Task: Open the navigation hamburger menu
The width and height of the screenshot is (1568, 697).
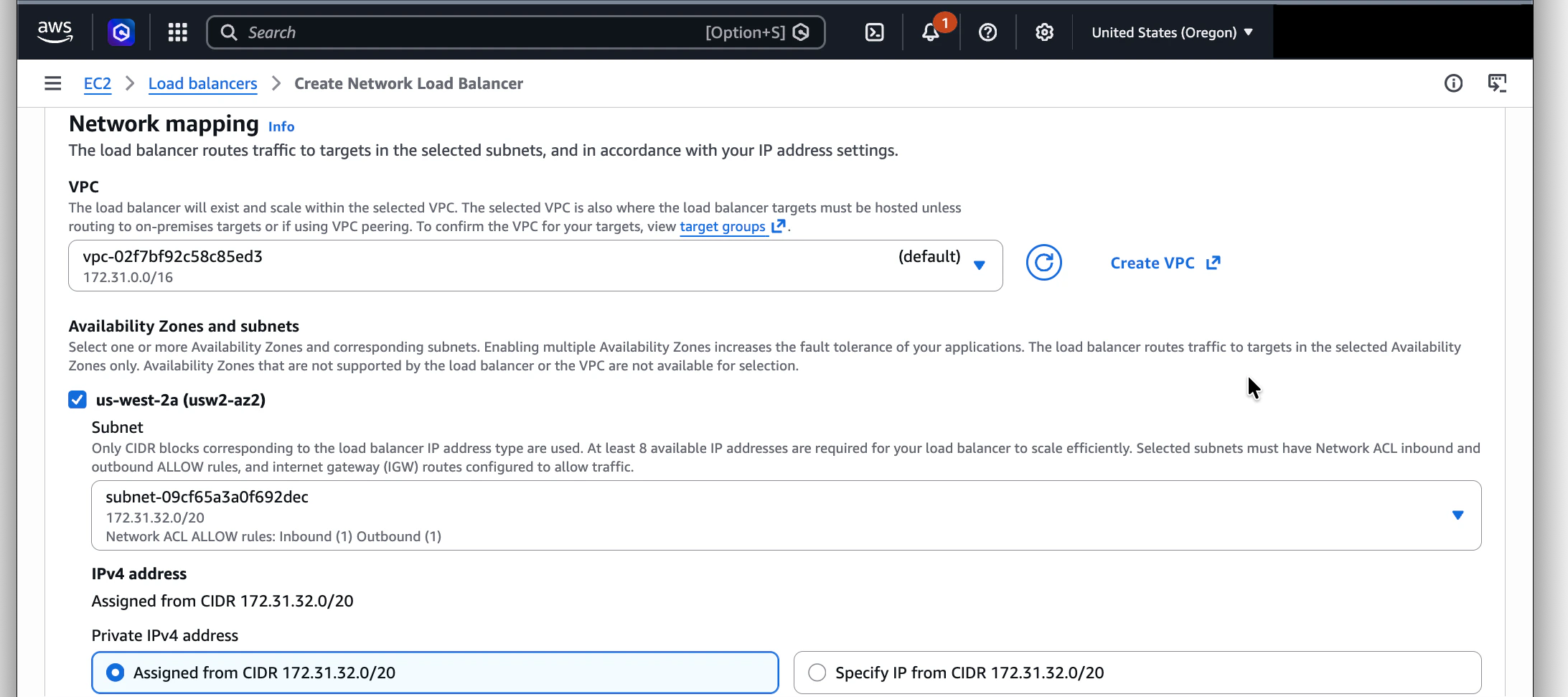Action: tap(52, 83)
